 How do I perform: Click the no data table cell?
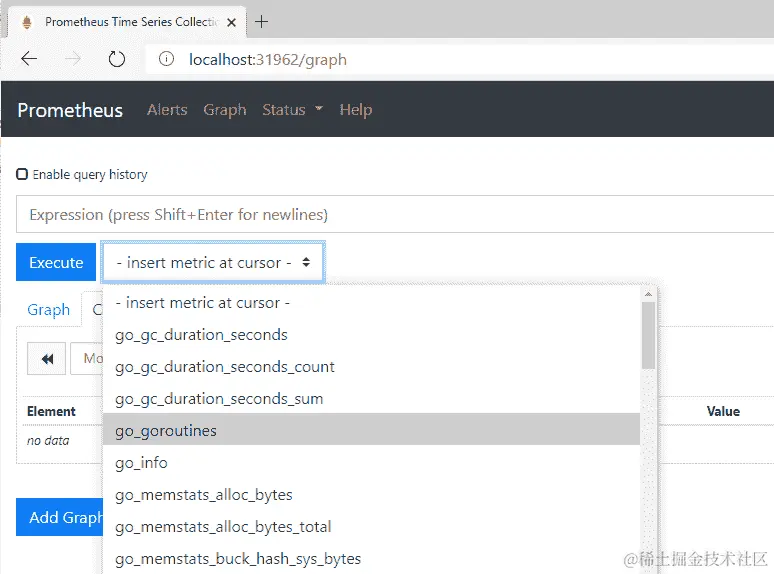[48, 440]
